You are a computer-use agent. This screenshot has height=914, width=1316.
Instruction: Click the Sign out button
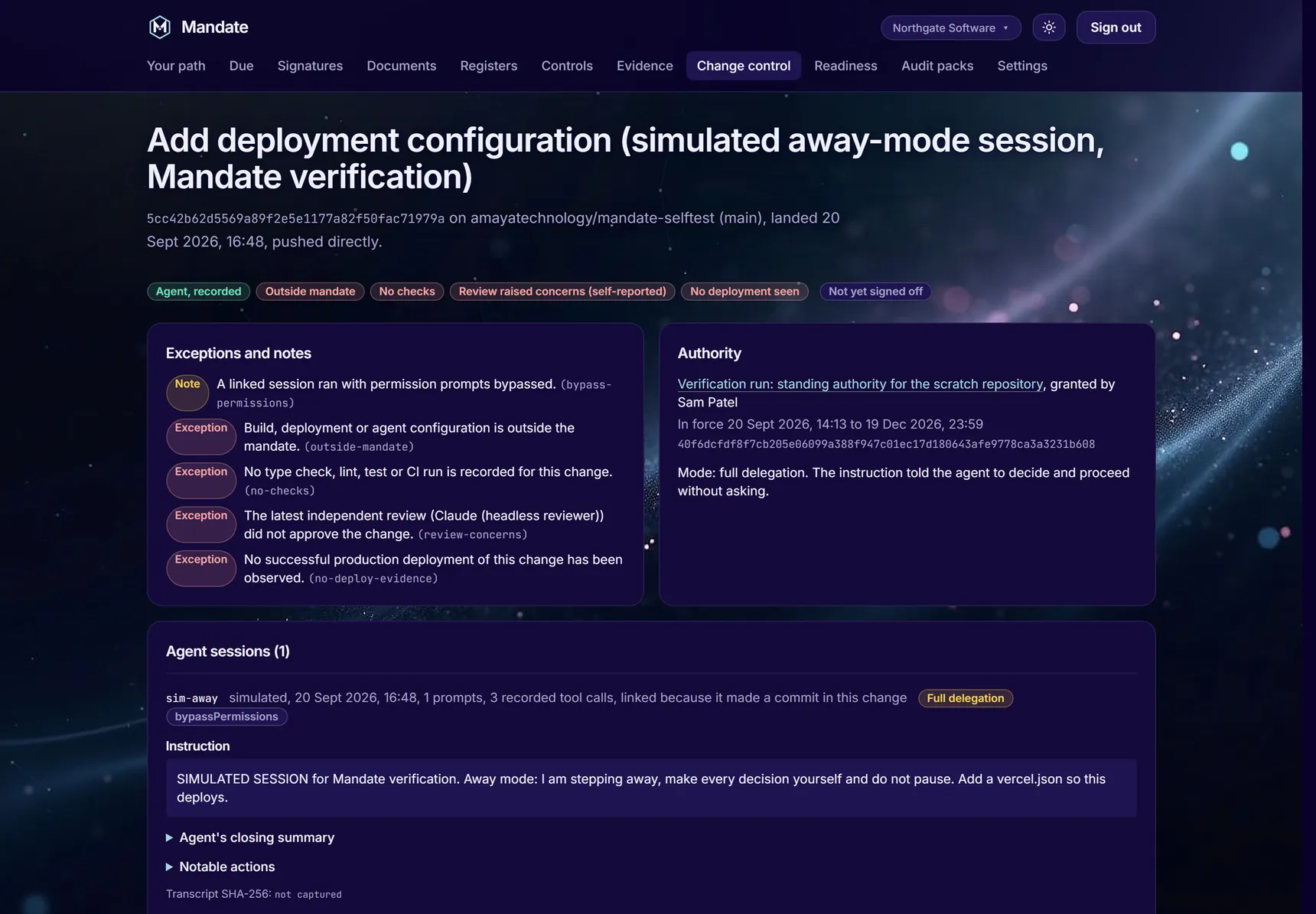pos(1116,28)
